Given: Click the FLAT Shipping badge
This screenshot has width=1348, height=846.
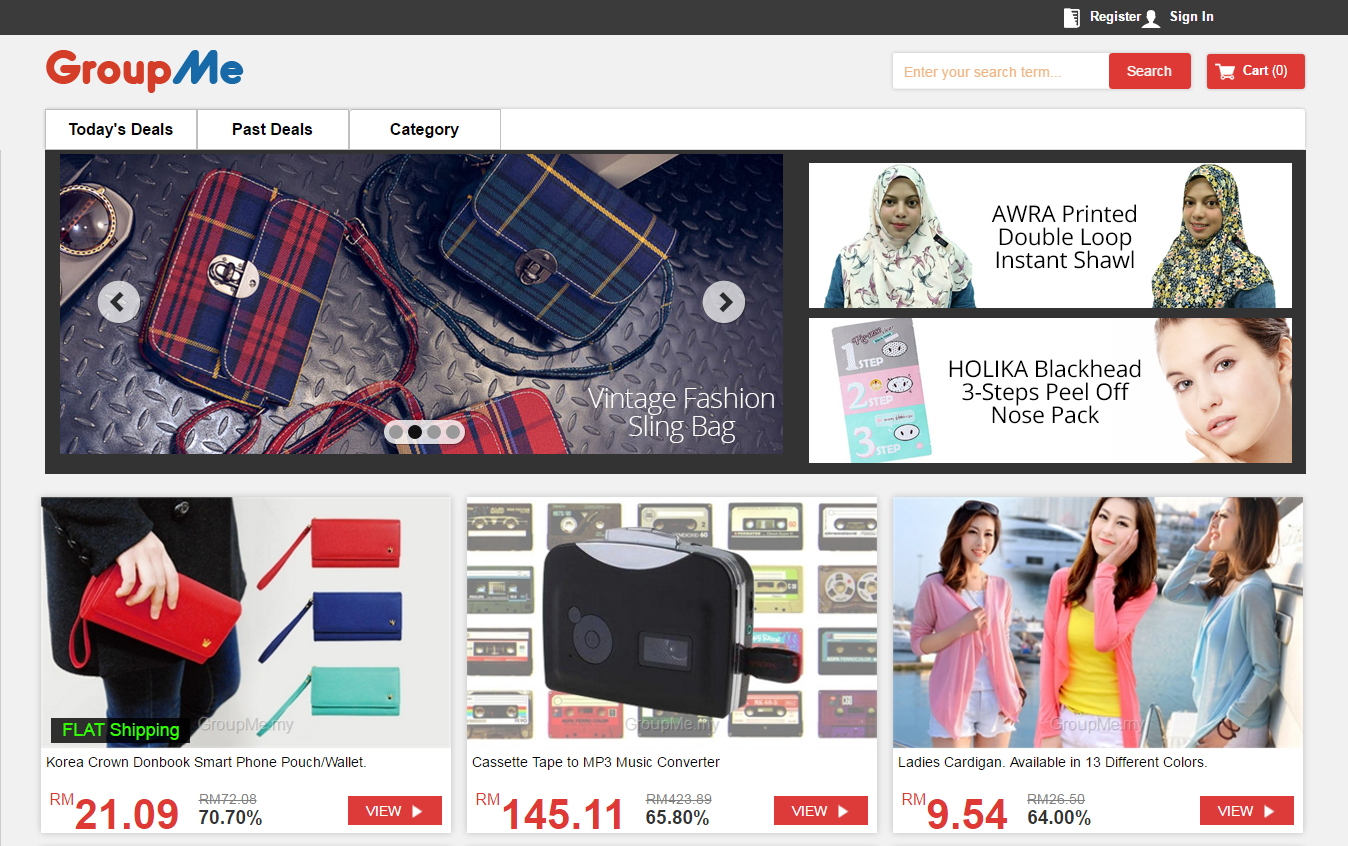Looking at the screenshot, I should pyautogui.click(x=120, y=730).
